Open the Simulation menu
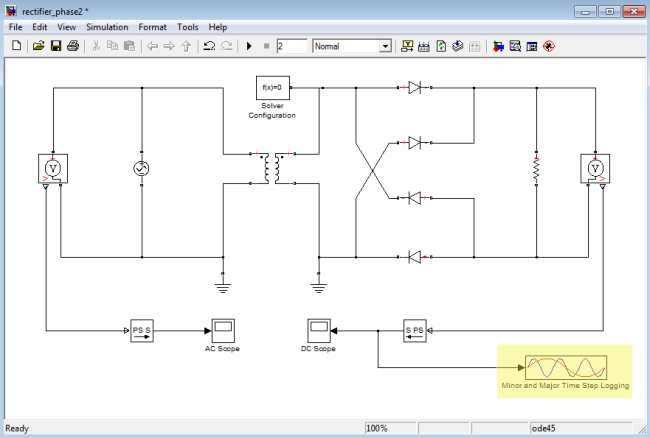The width and height of the screenshot is (650, 438). tap(106, 27)
